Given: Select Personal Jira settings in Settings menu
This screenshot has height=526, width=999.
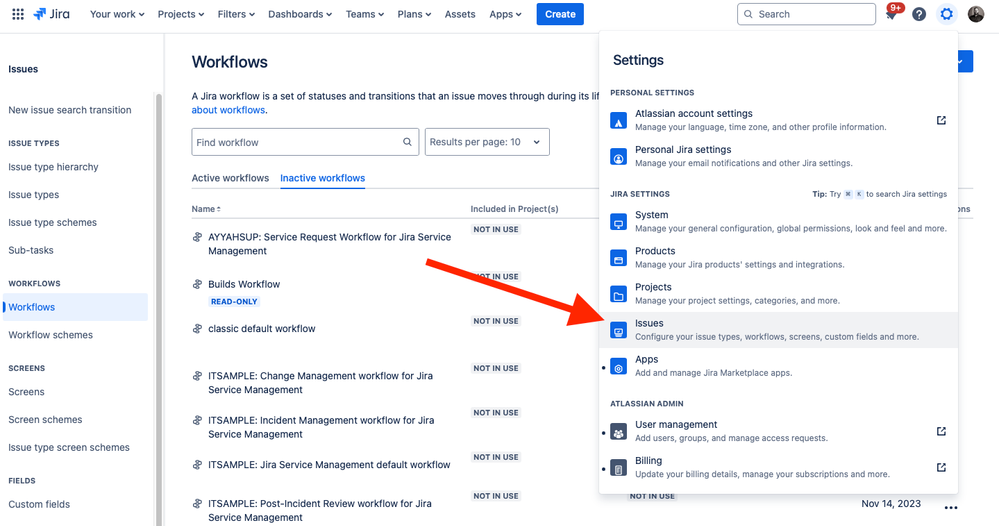Looking at the screenshot, I should tap(778, 156).
